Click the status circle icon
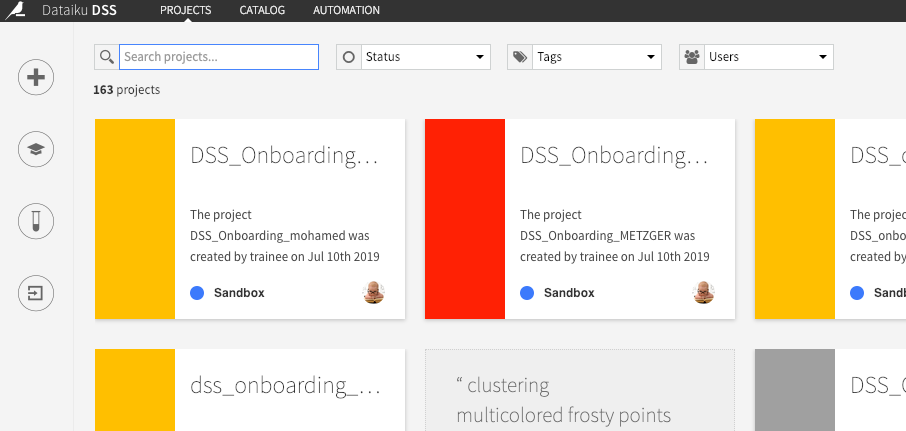The image size is (906, 431). [x=348, y=57]
